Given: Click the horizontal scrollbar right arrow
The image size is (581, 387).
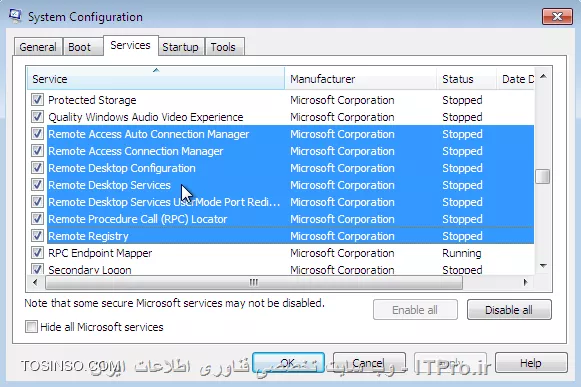Looking at the screenshot, I should click(526, 282).
